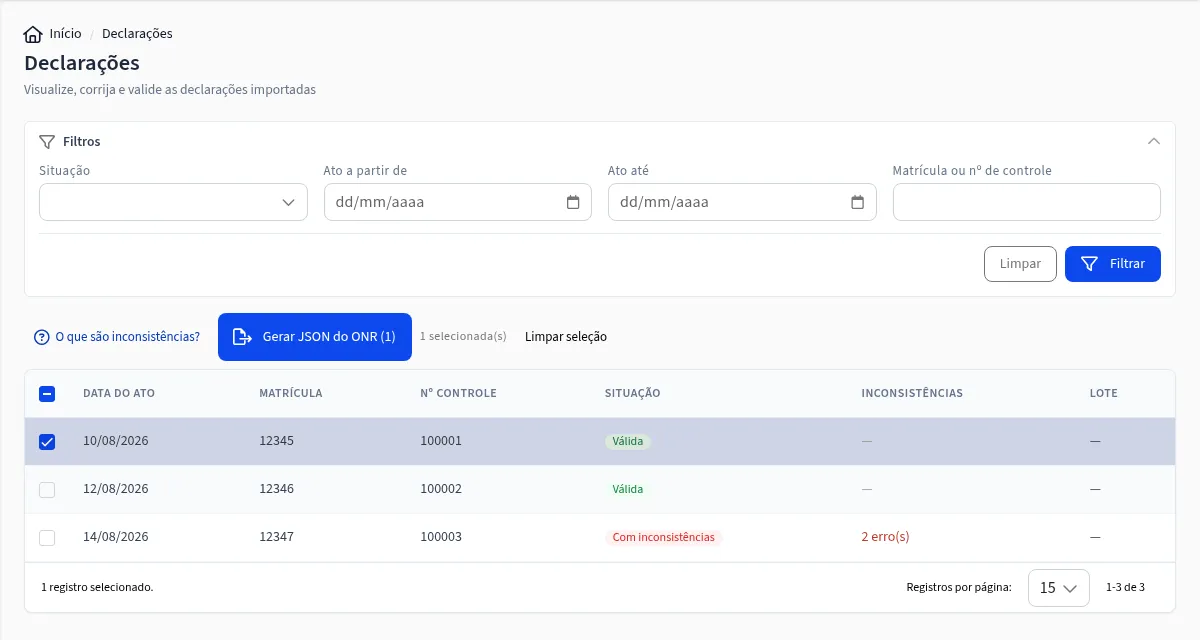
Task: Click the '1-3 de 3' pagination text
Action: tap(1125, 587)
